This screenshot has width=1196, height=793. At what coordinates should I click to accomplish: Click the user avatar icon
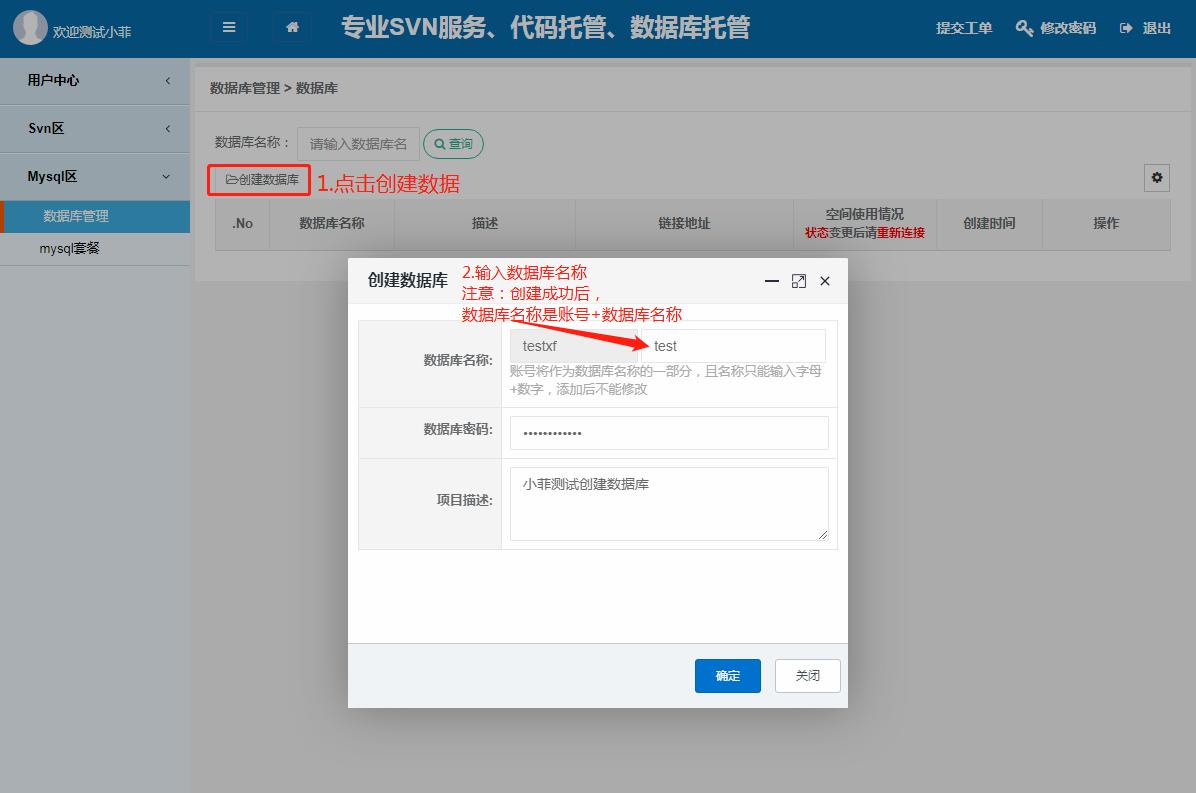30,28
